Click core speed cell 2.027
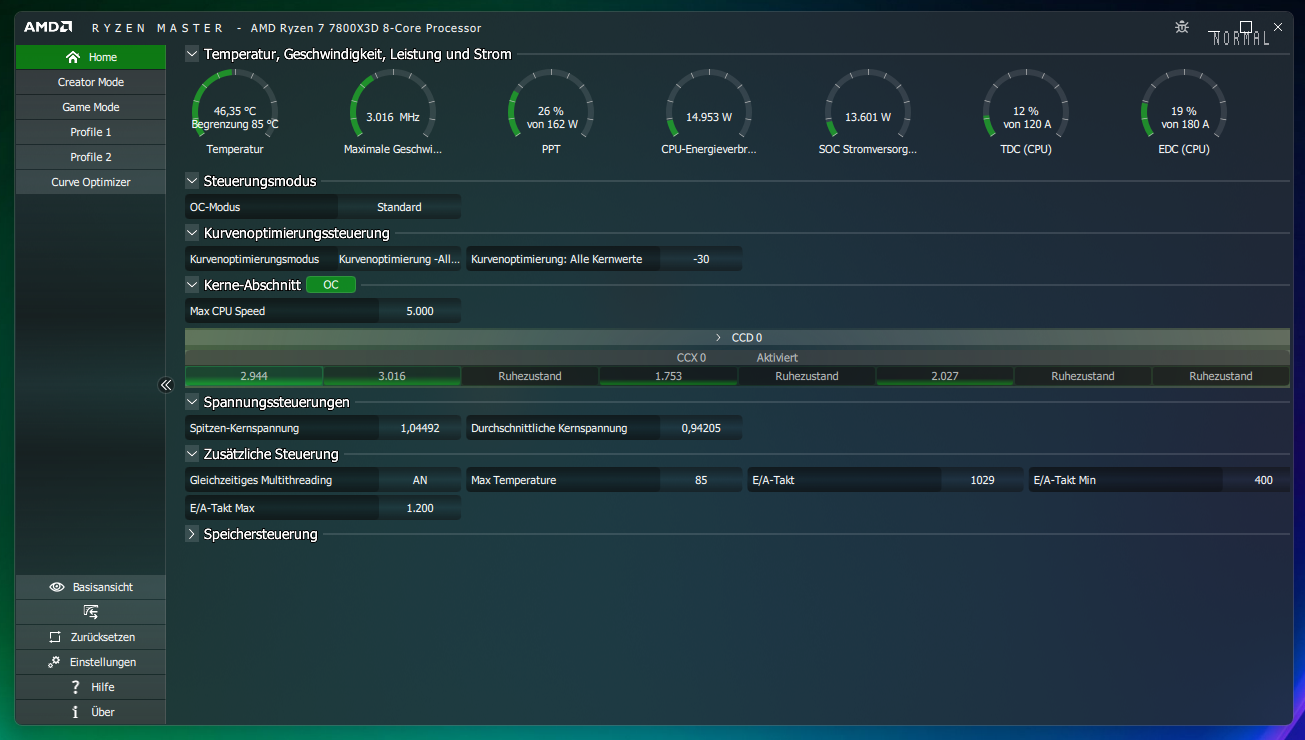Screen dimensions: 1305x740 (x=945, y=376)
